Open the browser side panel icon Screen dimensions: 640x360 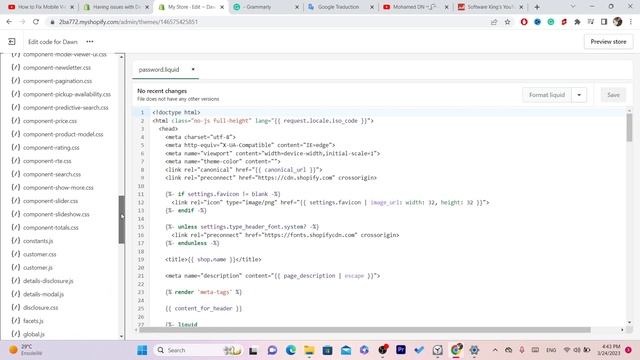click(604, 22)
